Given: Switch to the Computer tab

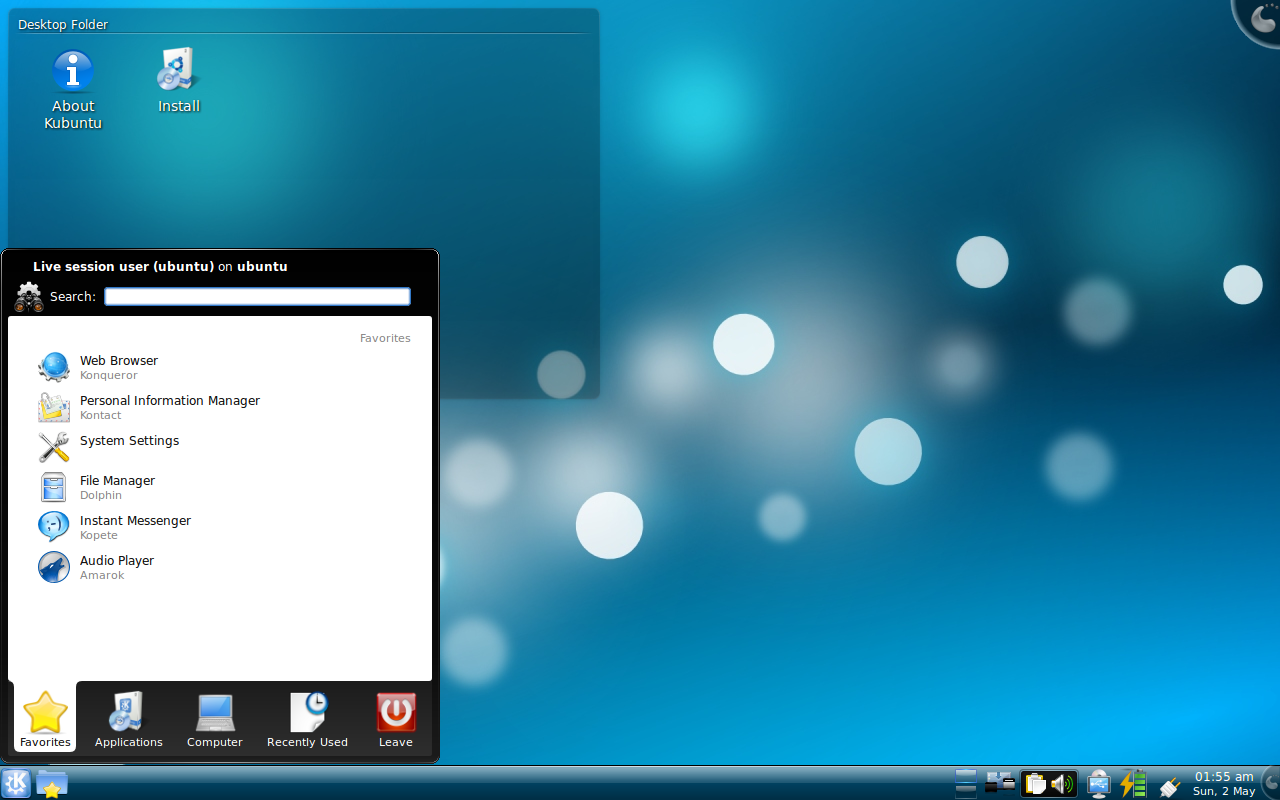Looking at the screenshot, I should [x=215, y=718].
